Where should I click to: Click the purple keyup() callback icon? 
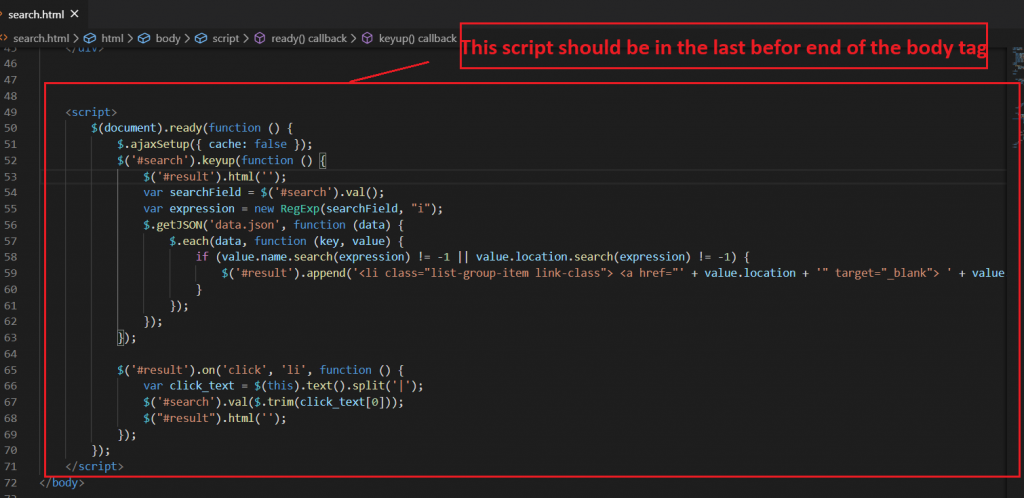pyautogui.click(x=366, y=38)
